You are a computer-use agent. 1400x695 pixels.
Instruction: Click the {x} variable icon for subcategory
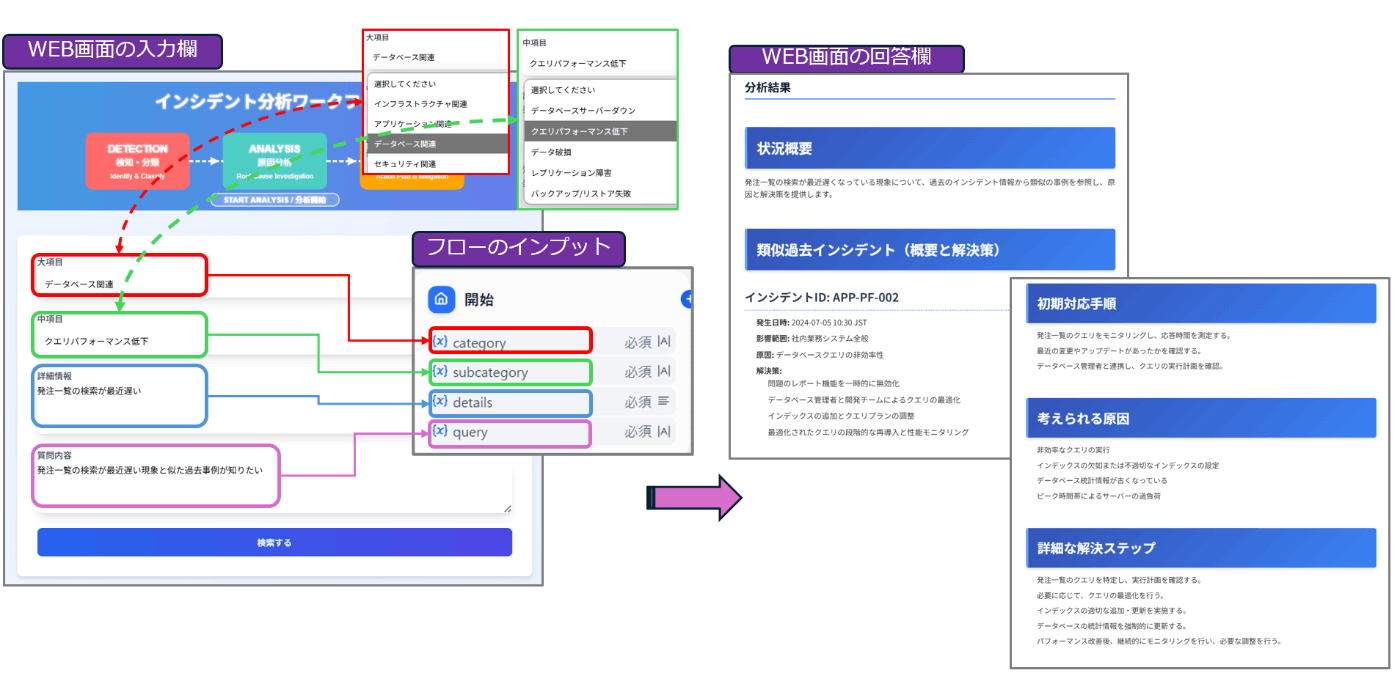pyautogui.click(x=440, y=372)
